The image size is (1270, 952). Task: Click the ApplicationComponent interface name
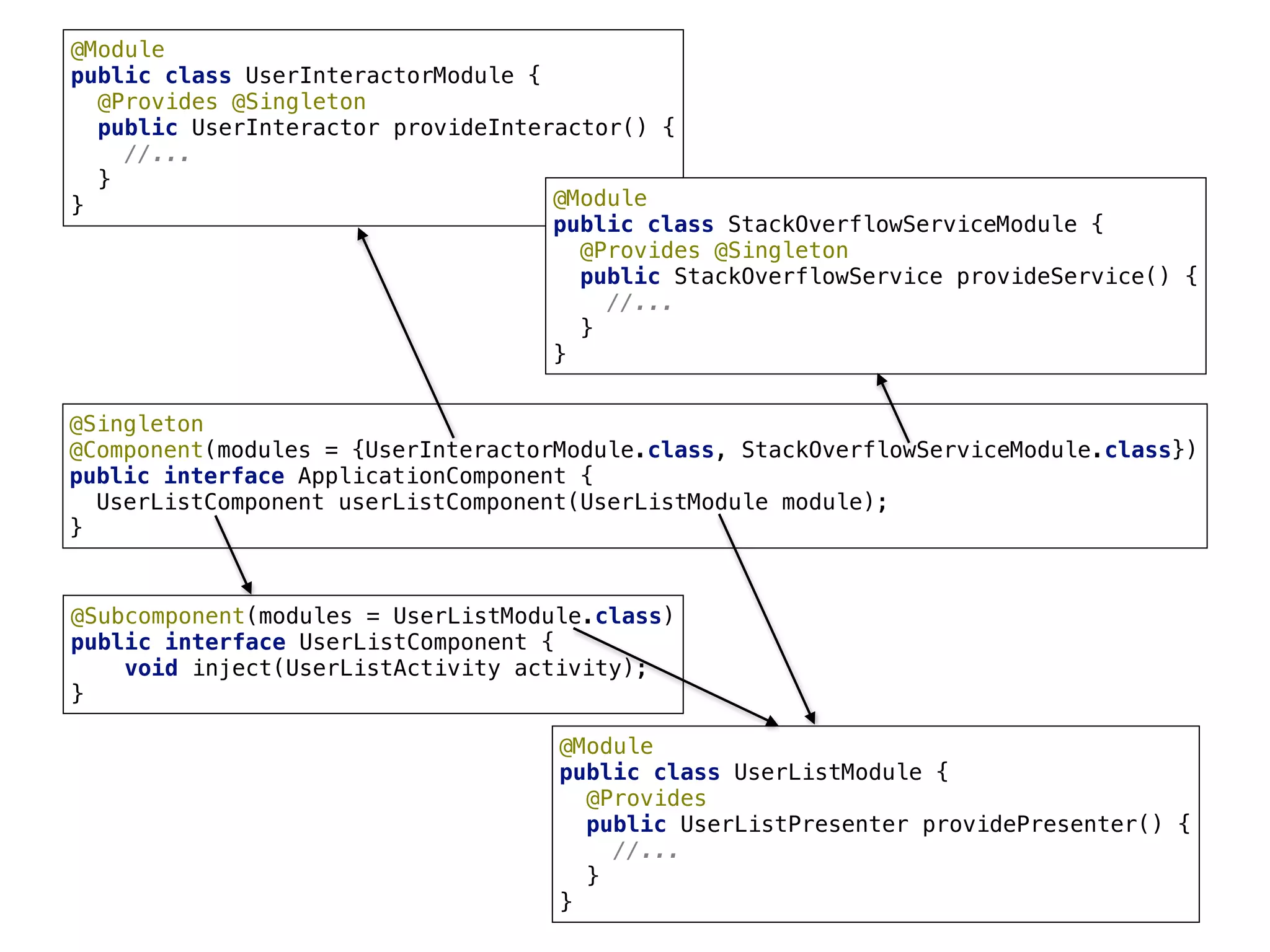pyautogui.click(x=432, y=476)
